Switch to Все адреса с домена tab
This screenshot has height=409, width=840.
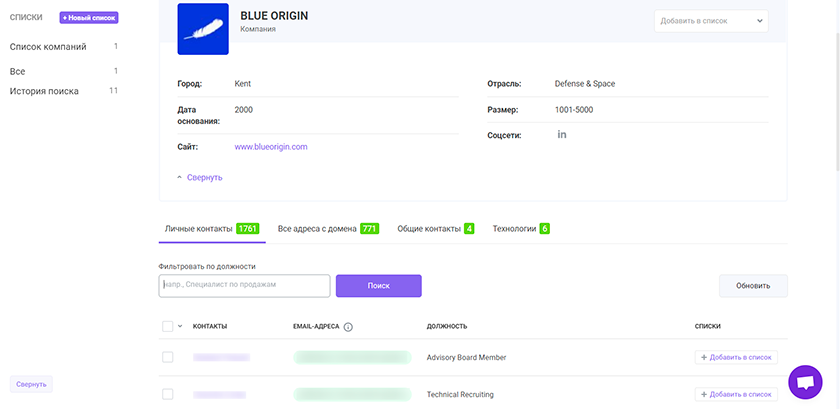point(328,229)
